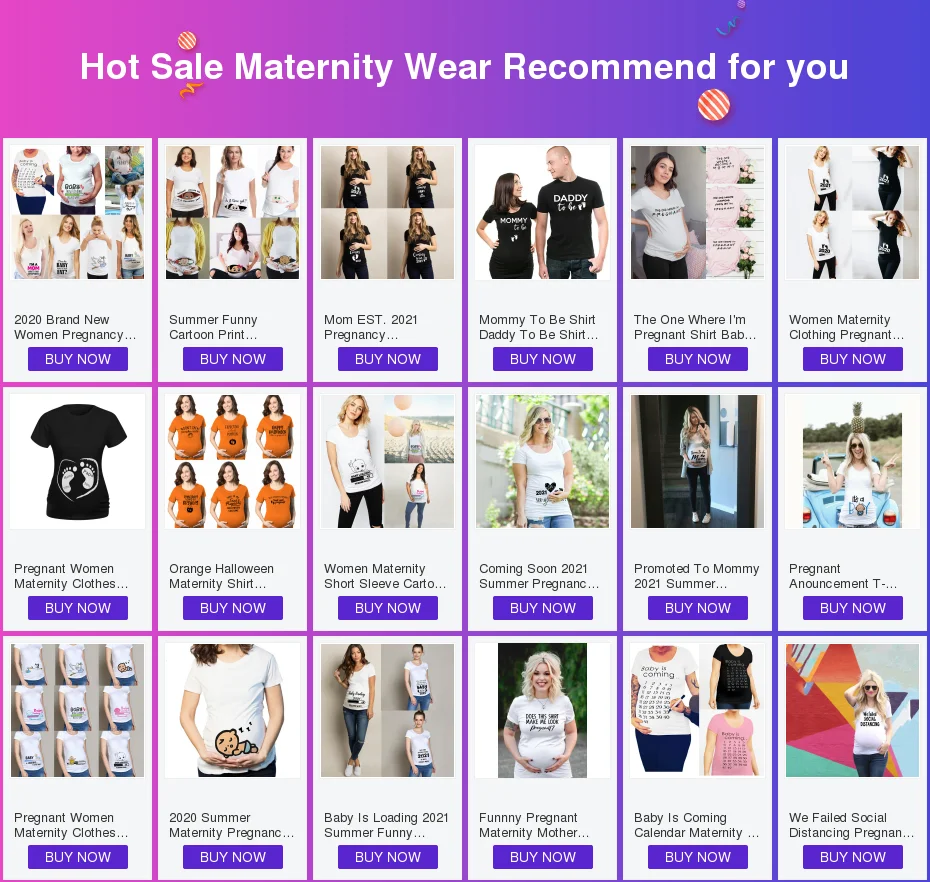This screenshot has width=930, height=882.
Task: Select the pink pregnant shirts product image
Action: 698,212
